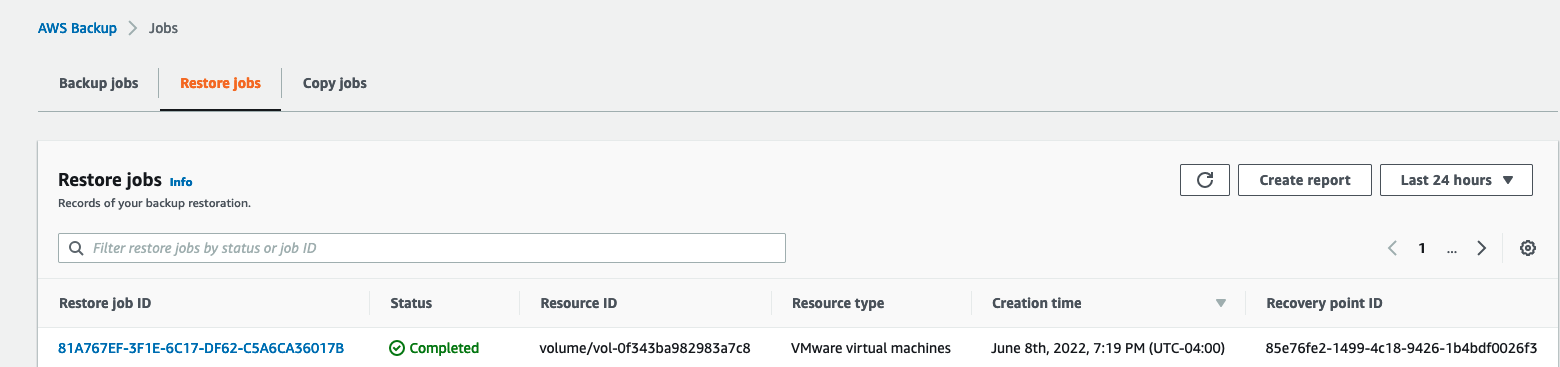Click the Completed status check icon

pos(397,348)
